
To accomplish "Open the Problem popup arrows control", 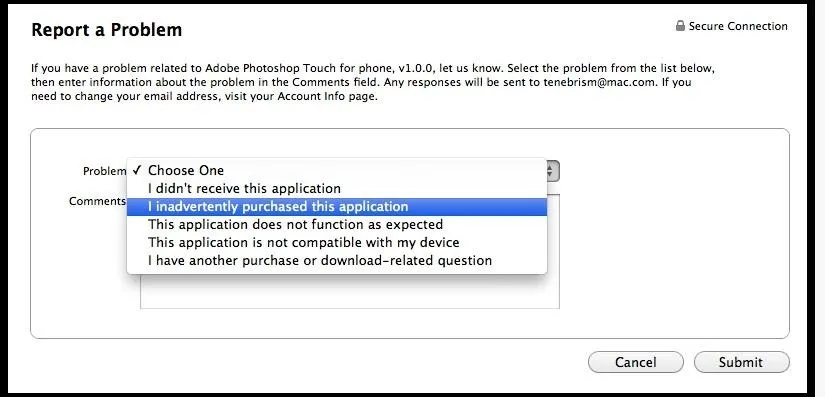I will coord(552,171).
